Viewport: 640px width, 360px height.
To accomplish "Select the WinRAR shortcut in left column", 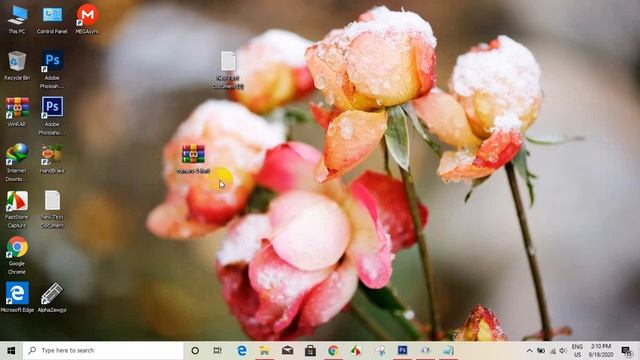I will [17, 112].
